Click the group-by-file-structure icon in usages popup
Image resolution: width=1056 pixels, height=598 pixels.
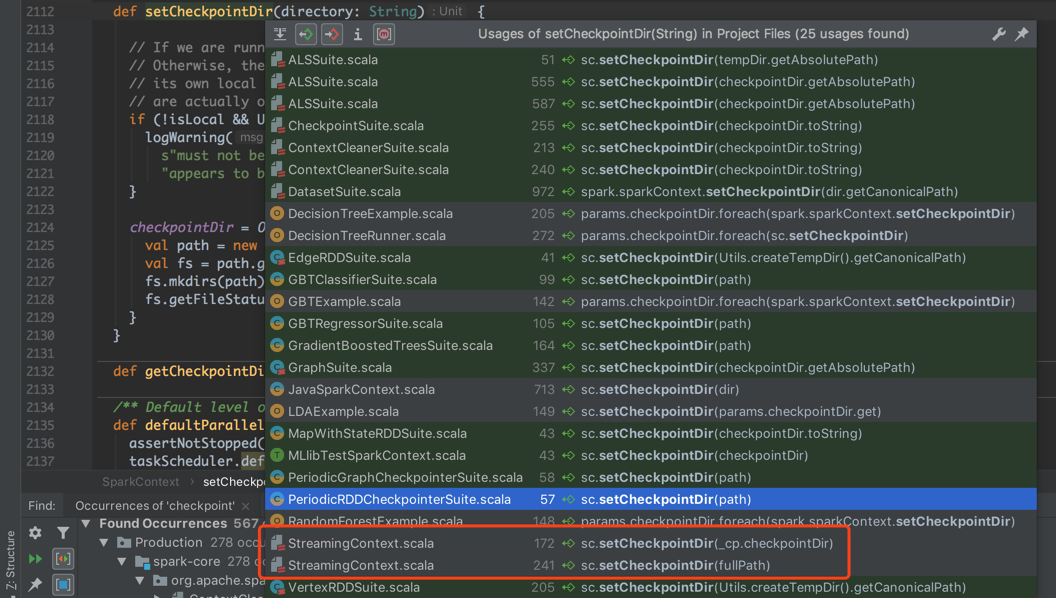pyautogui.click(x=280, y=34)
